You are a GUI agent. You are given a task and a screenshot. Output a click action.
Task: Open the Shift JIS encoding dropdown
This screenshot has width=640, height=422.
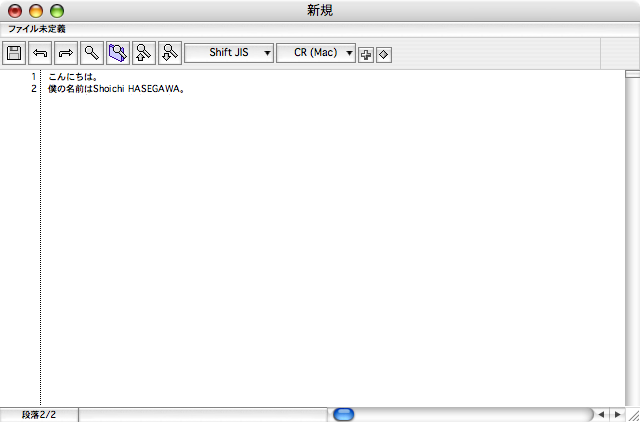pyautogui.click(x=229, y=53)
